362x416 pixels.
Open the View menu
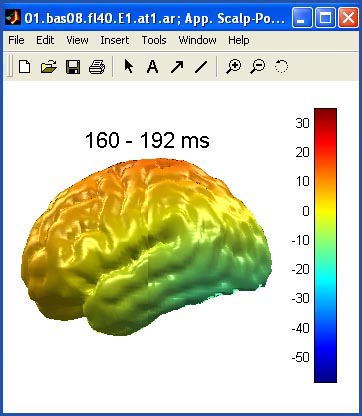click(77, 40)
